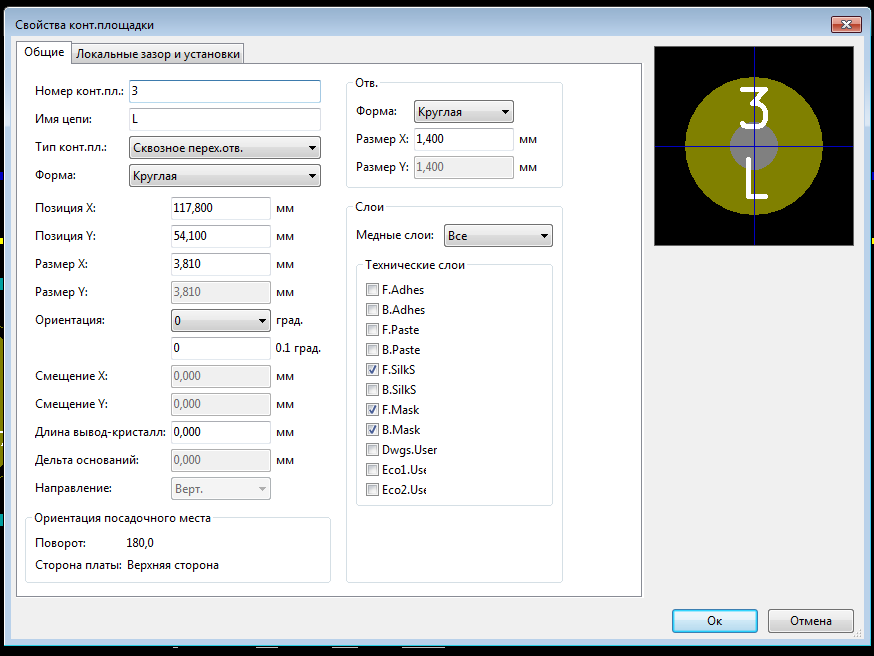This screenshot has width=874, height=656.
Task: Enable the F.Adhes layer checkbox
Action: click(x=372, y=290)
